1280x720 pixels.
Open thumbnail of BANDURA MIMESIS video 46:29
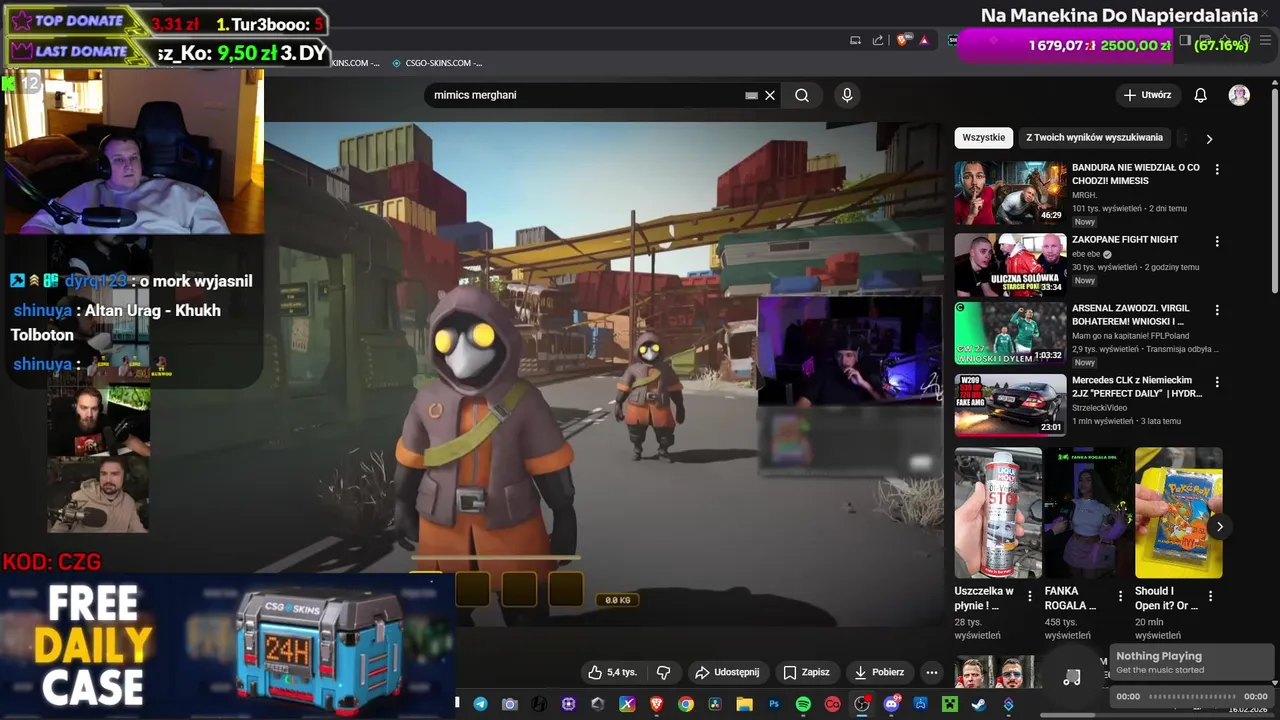coord(1010,193)
